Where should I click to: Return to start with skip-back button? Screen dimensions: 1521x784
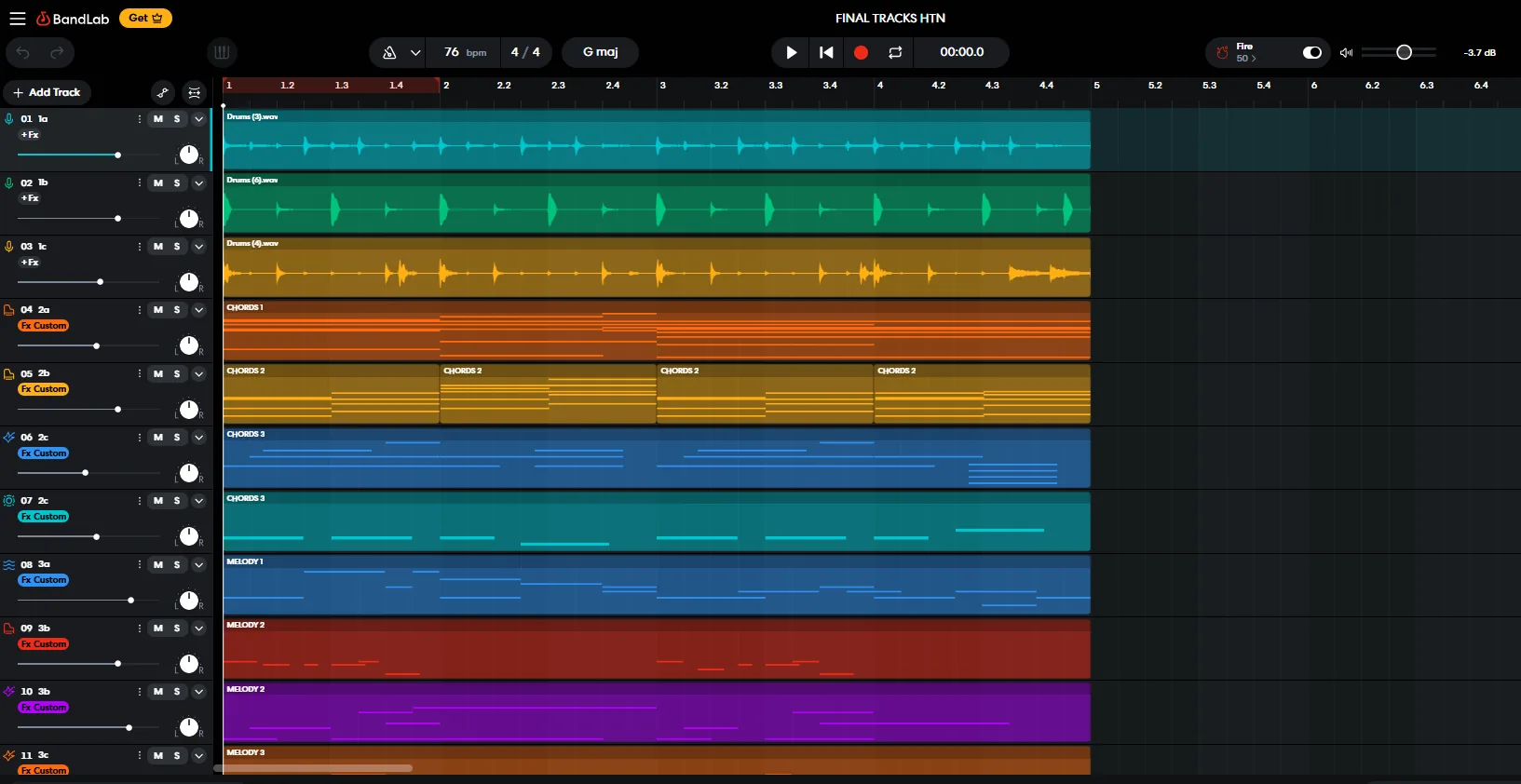[826, 52]
